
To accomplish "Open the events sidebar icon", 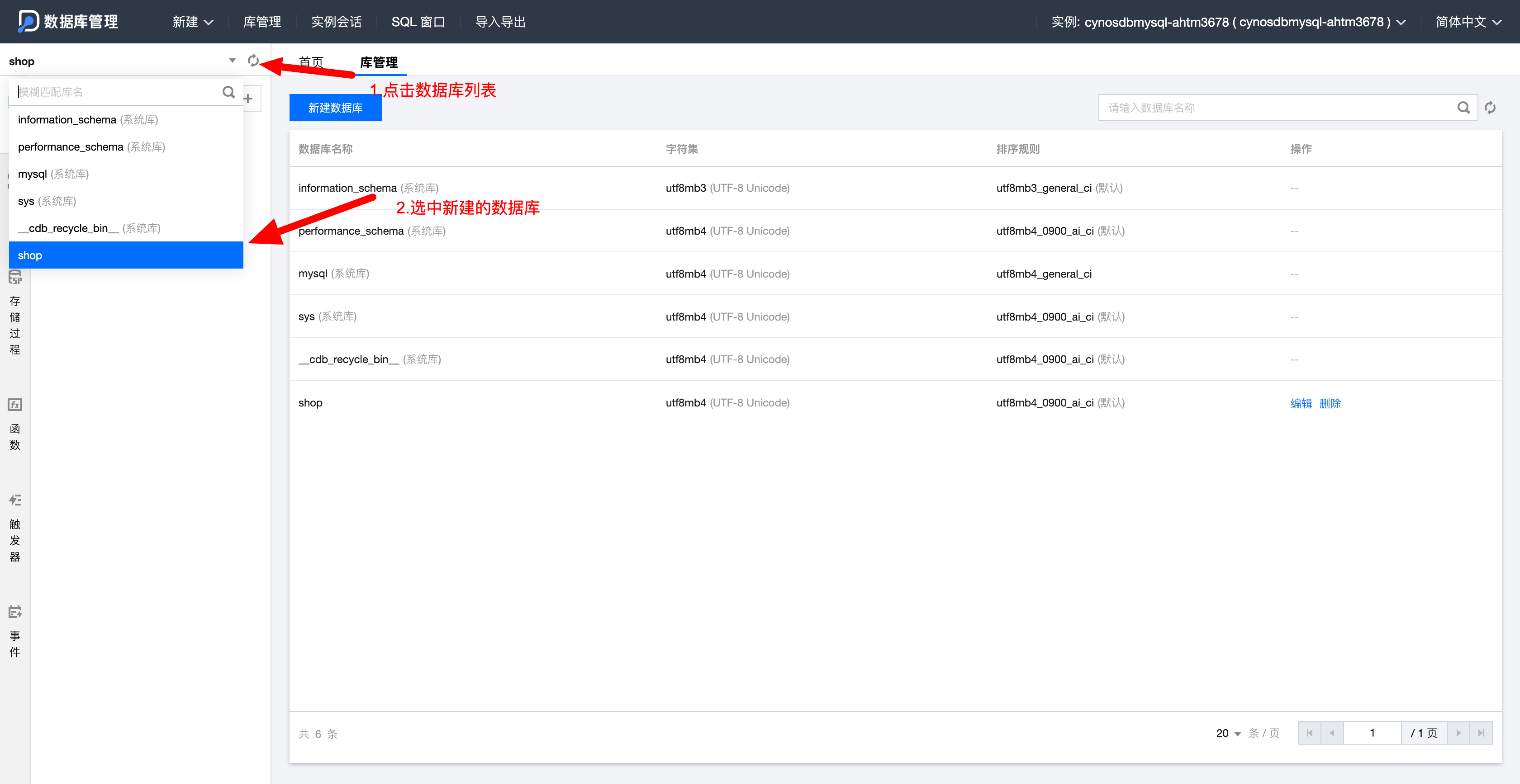I will (x=15, y=612).
